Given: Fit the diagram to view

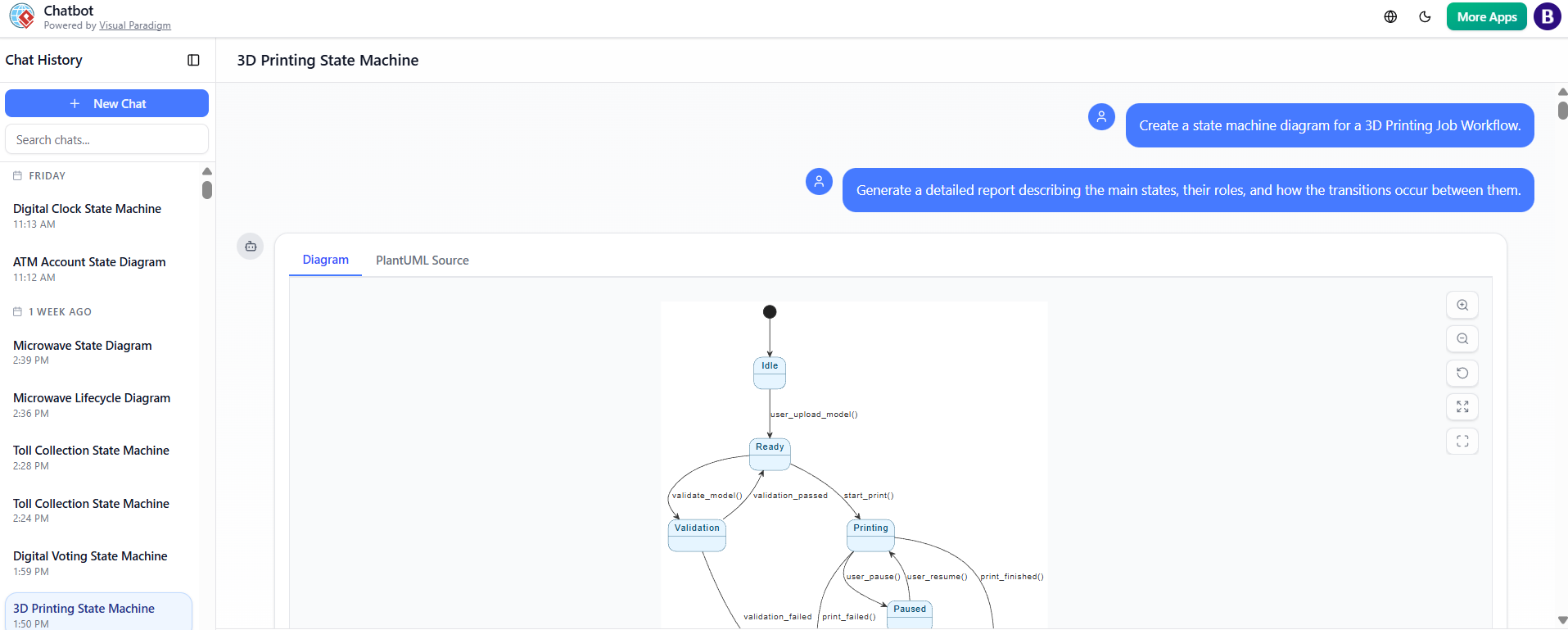Looking at the screenshot, I should click(1462, 407).
